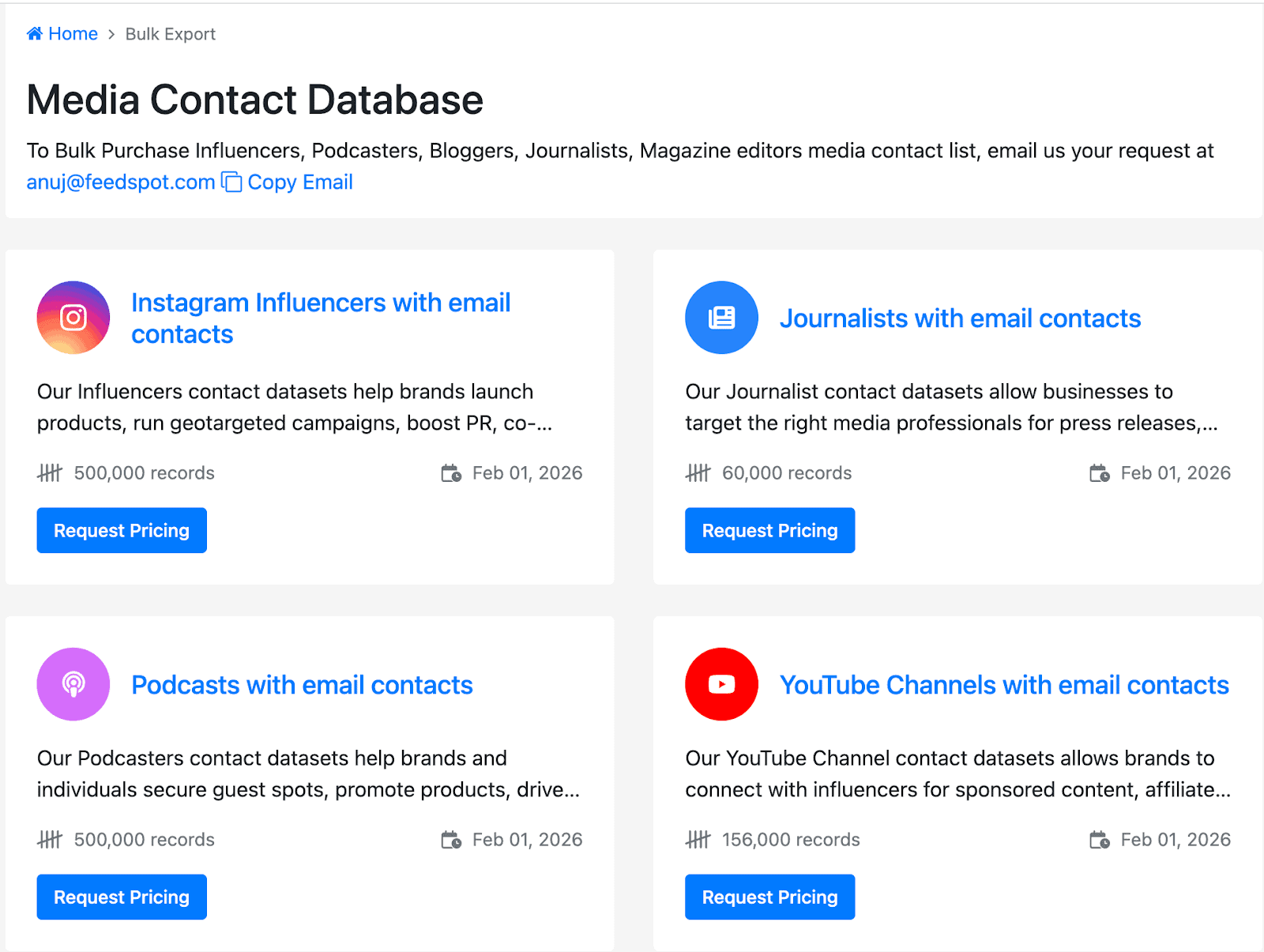
Task: Click the copy icon beside email address
Action: pos(231,182)
